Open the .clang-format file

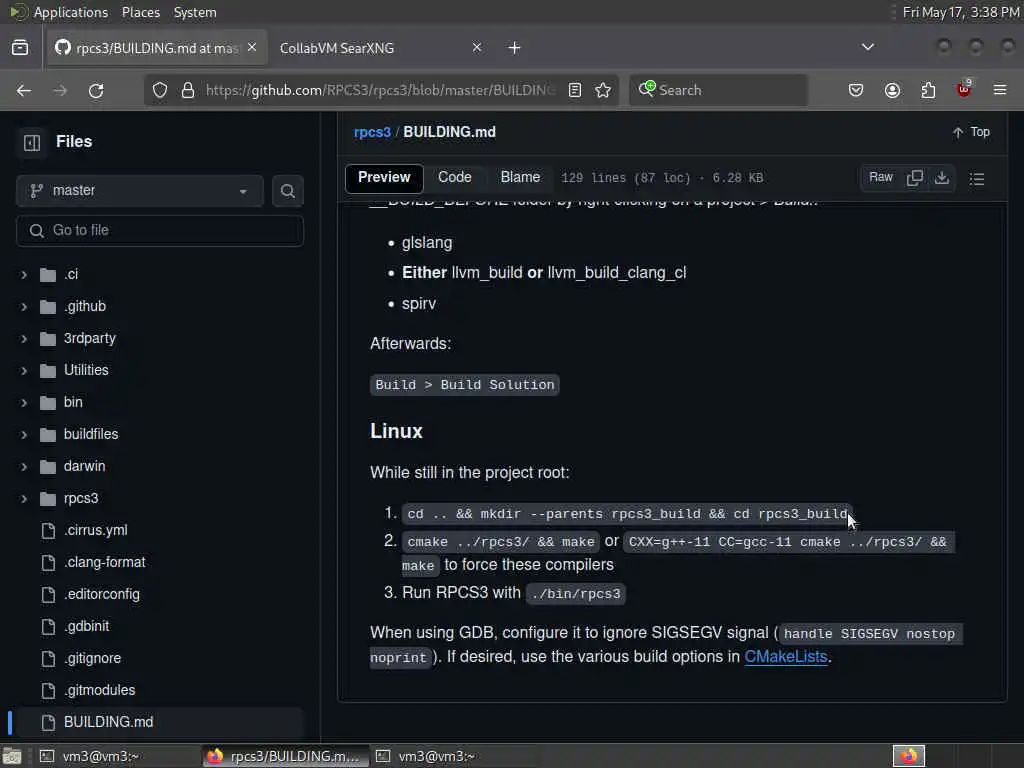[x=104, y=562]
